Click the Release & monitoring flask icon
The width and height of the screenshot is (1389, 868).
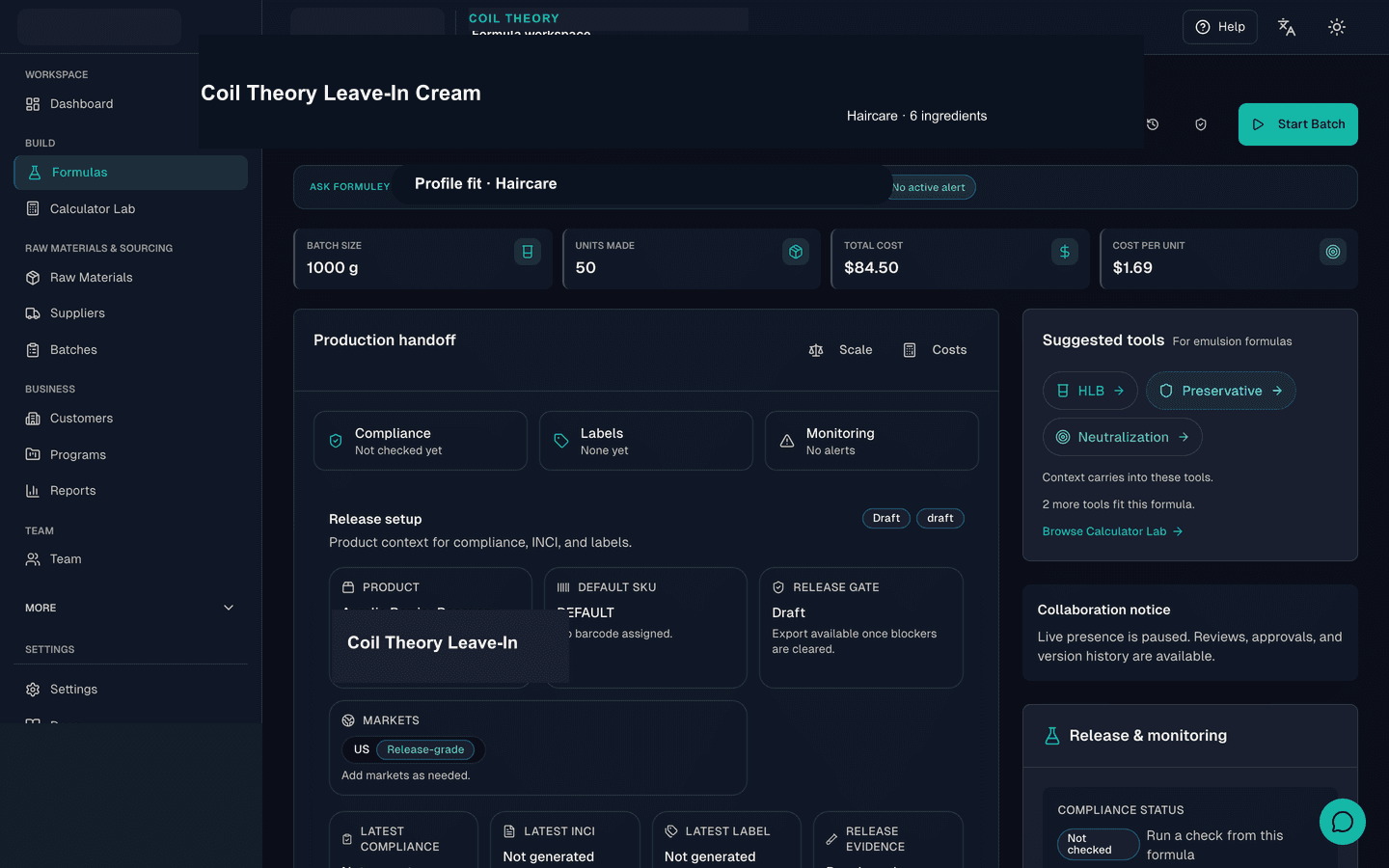tap(1052, 736)
